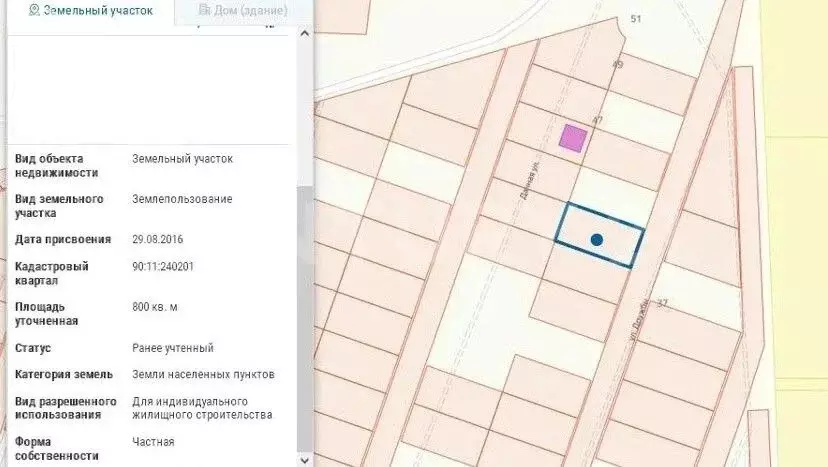Click the status value Ранее учтенный

(x=173, y=348)
